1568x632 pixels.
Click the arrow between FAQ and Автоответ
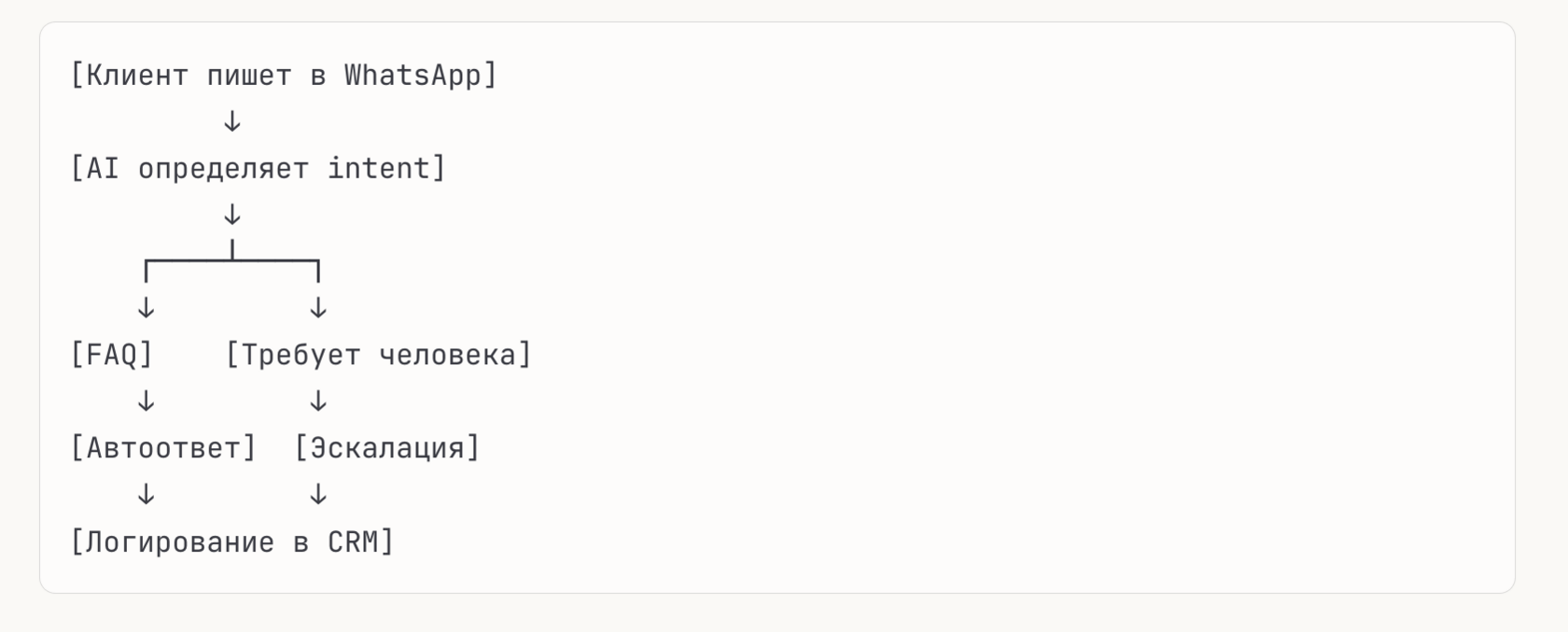147,401
